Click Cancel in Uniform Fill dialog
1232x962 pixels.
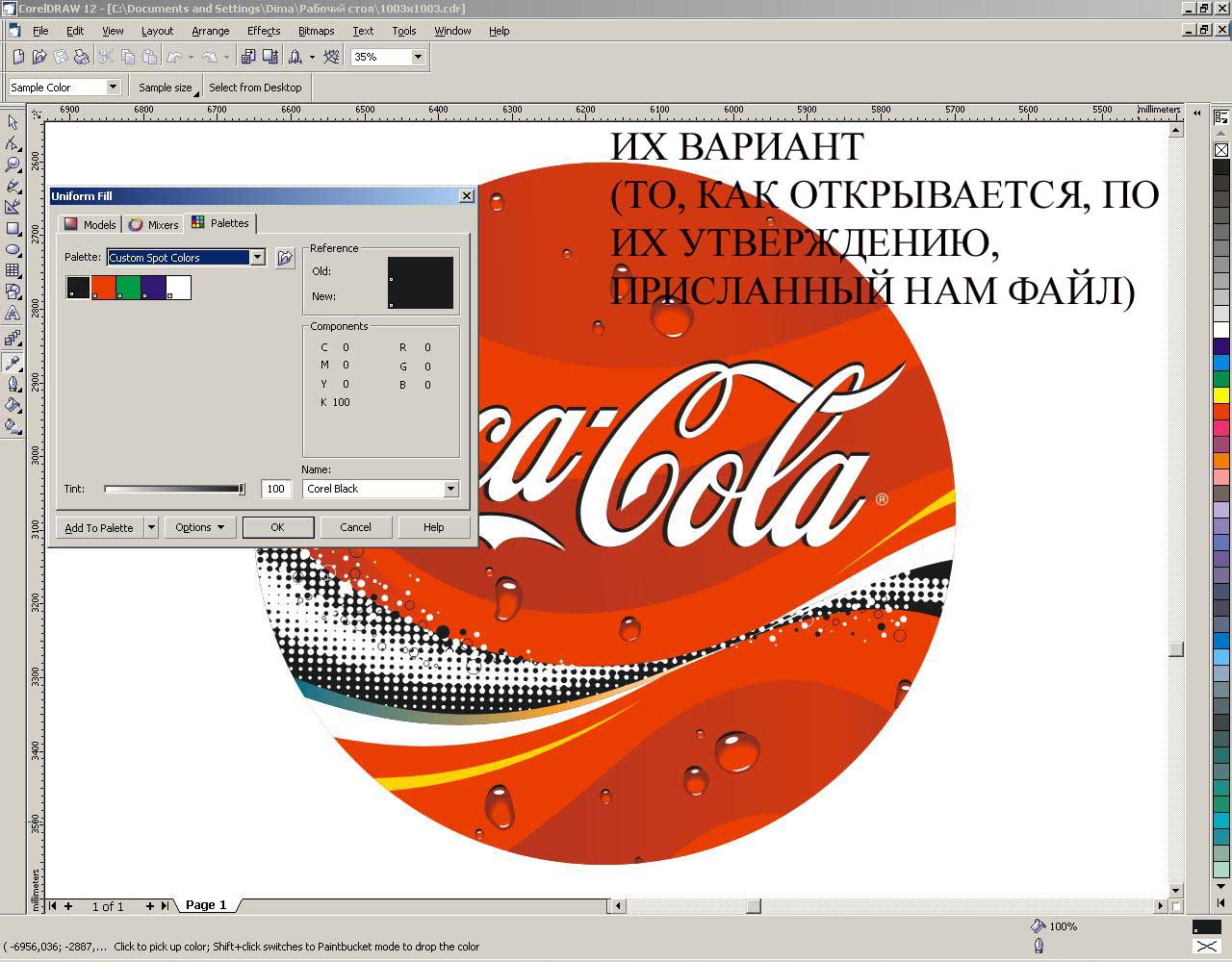click(355, 527)
